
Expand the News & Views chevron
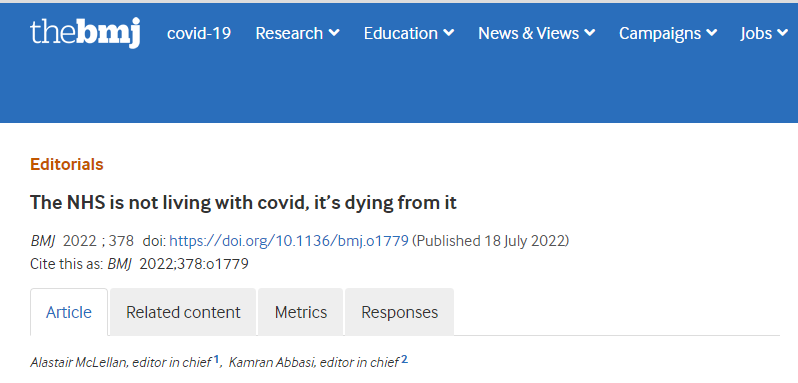click(590, 33)
